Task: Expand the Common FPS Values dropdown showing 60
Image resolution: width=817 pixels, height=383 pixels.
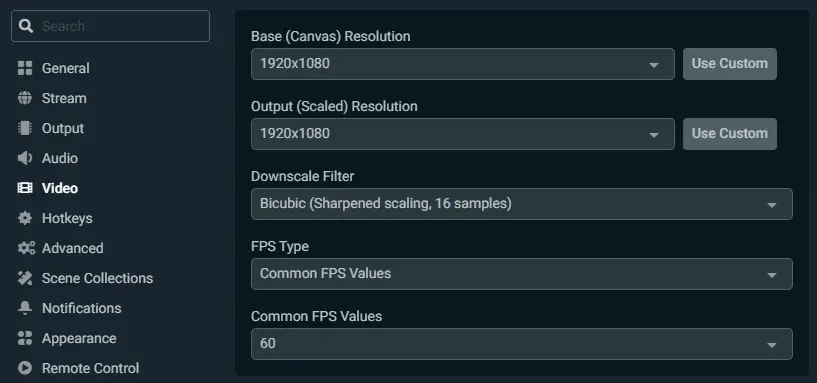Action: (522, 344)
